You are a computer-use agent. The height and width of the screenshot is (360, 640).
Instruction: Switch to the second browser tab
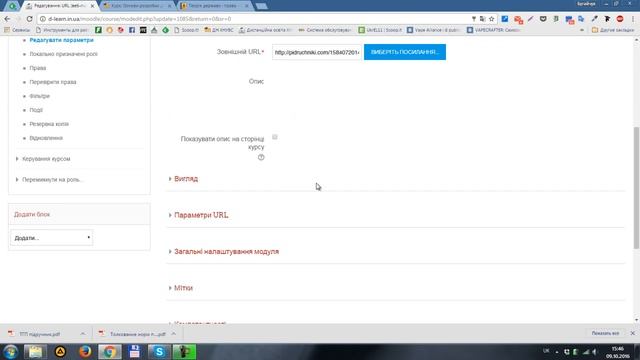pyautogui.click(x=138, y=6)
